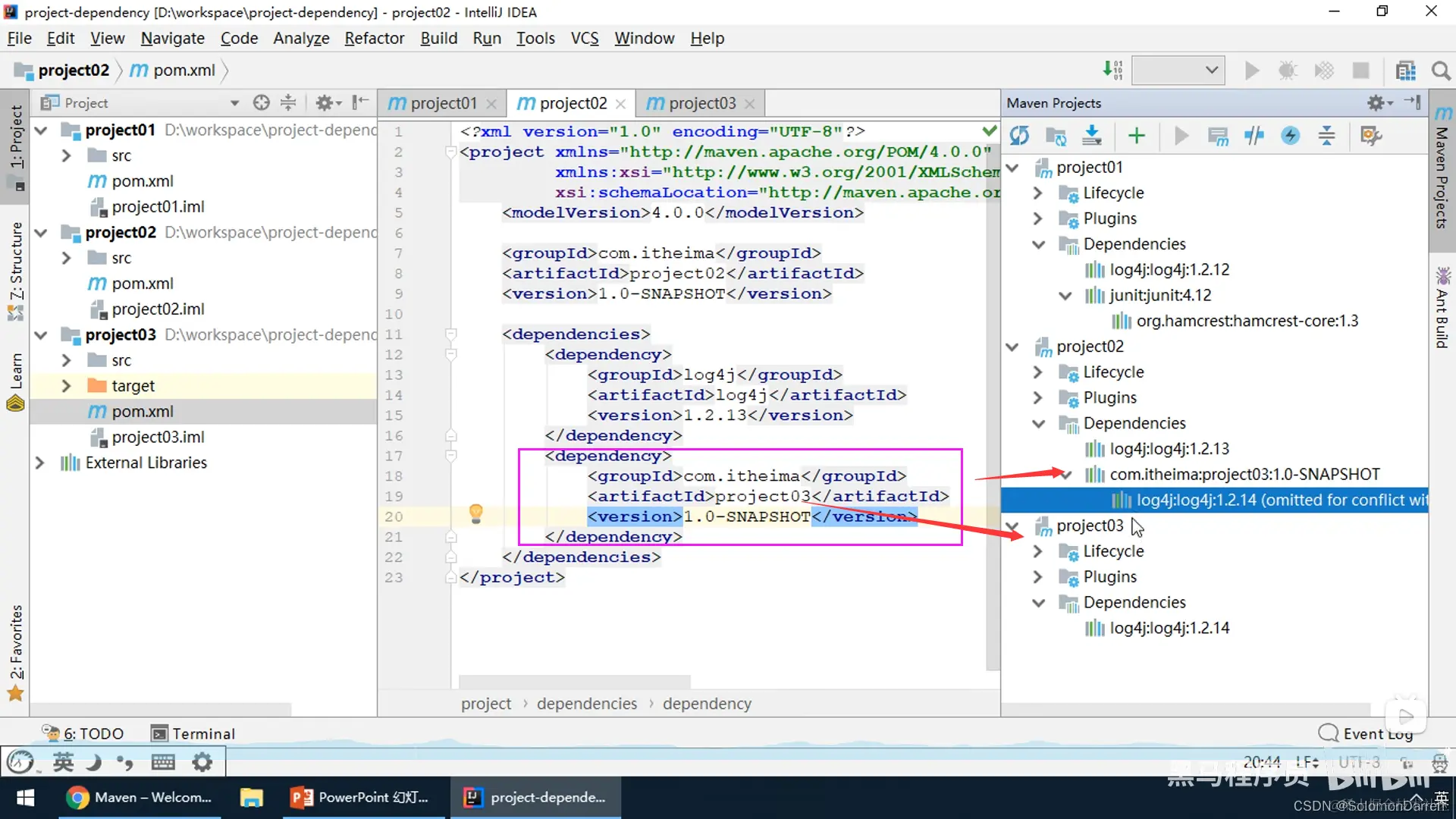Switch to project01 editor tab
Image resolution: width=1456 pixels, height=819 pixels.
click(x=443, y=103)
